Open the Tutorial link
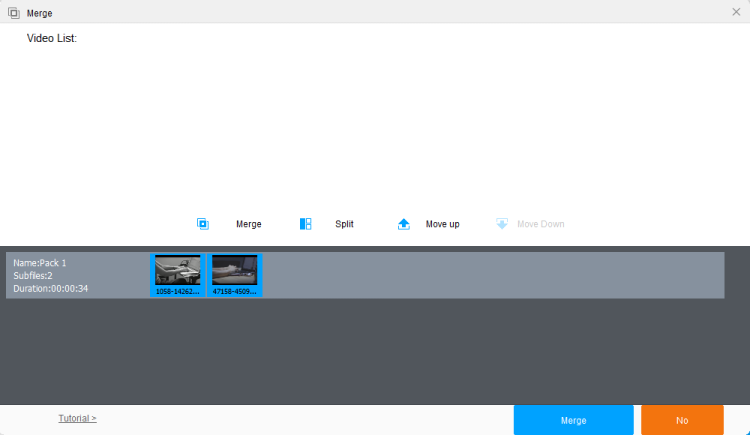 pyautogui.click(x=77, y=418)
